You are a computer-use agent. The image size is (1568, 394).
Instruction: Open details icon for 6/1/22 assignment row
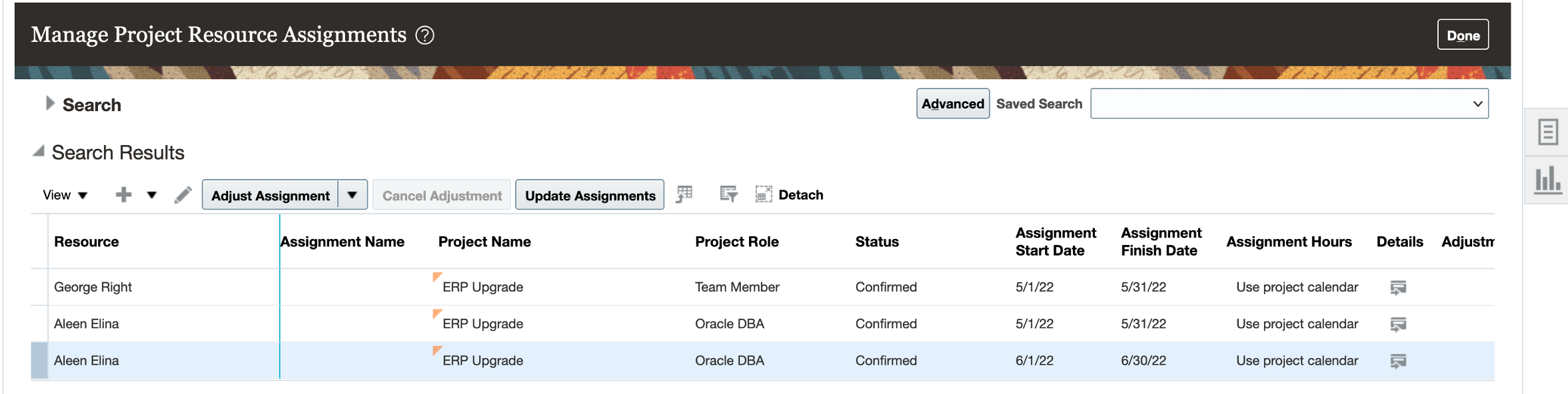coord(1398,361)
